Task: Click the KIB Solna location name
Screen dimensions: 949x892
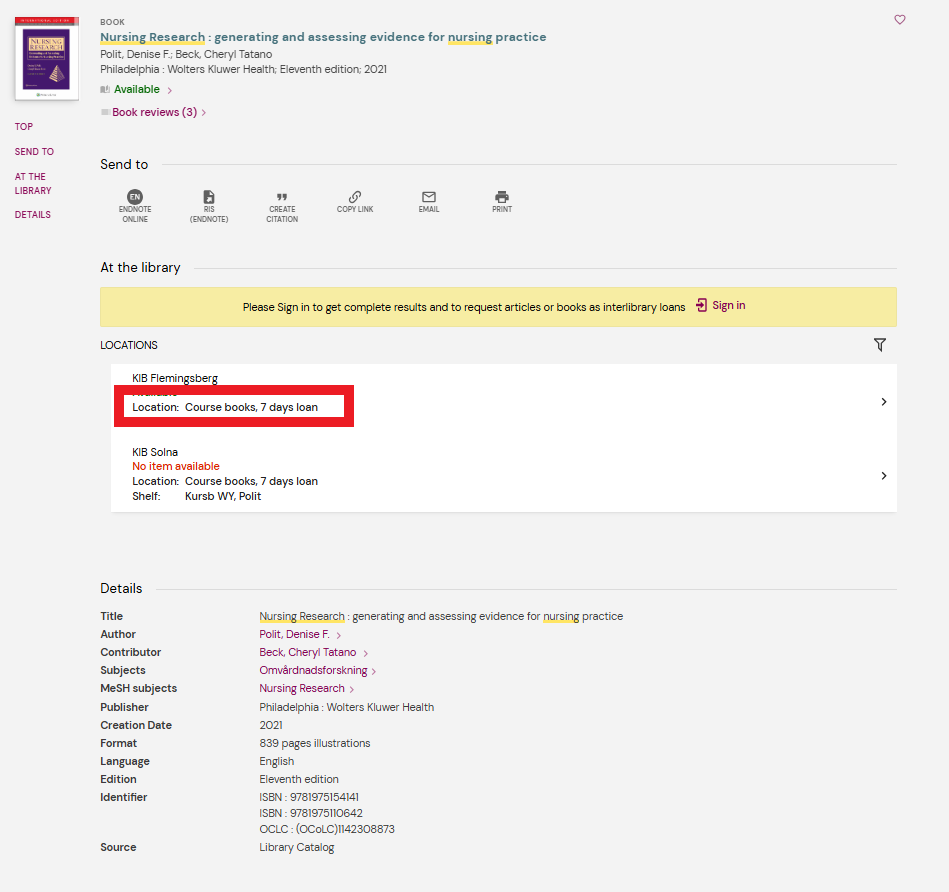Action: (x=155, y=452)
